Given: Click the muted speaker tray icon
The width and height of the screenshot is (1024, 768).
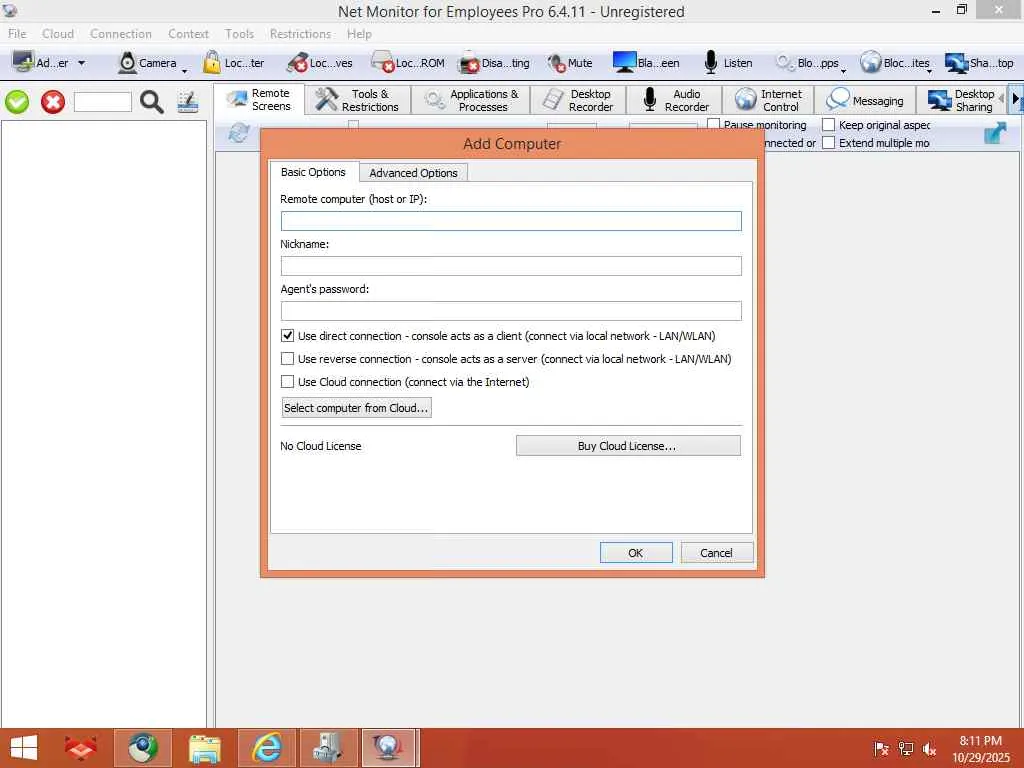Looking at the screenshot, I should click(x=929, y=748).
